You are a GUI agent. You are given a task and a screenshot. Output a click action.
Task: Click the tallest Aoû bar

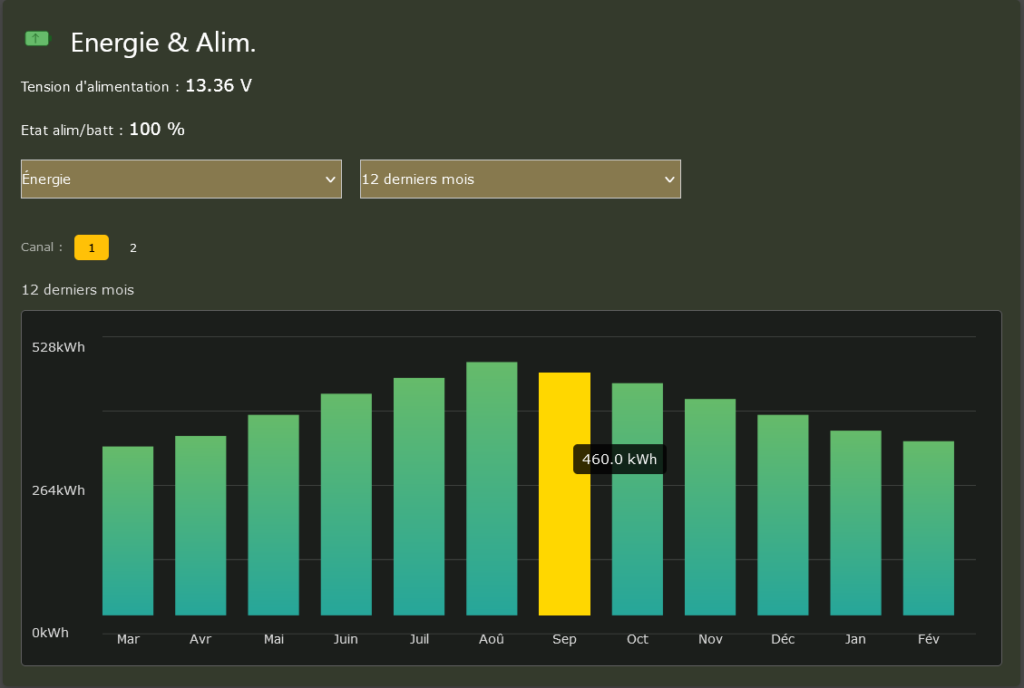(492, 488)
